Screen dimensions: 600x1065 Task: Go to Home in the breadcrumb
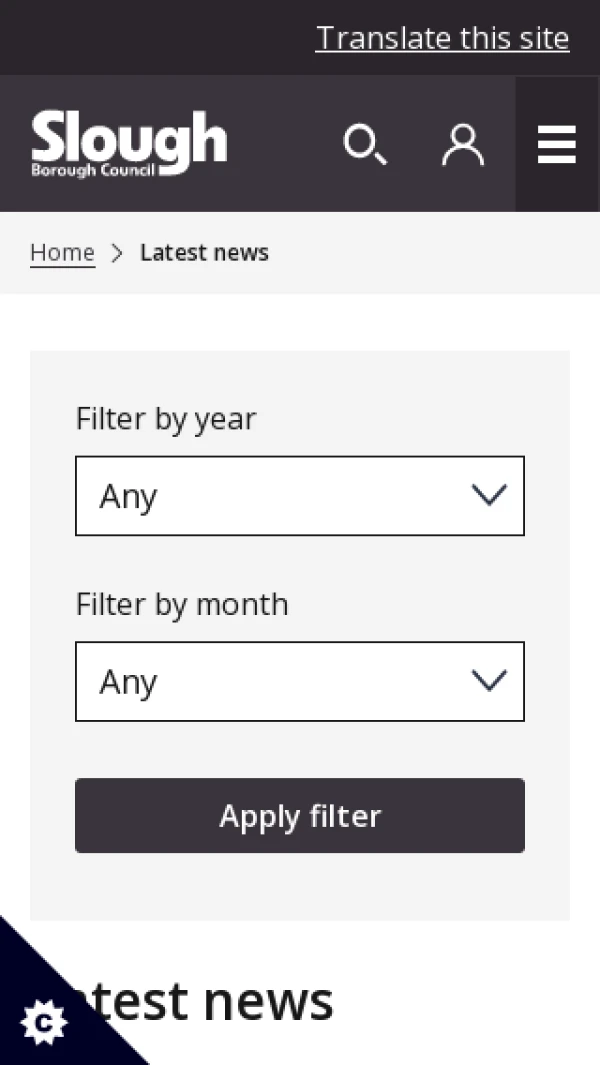coord(62,253)
